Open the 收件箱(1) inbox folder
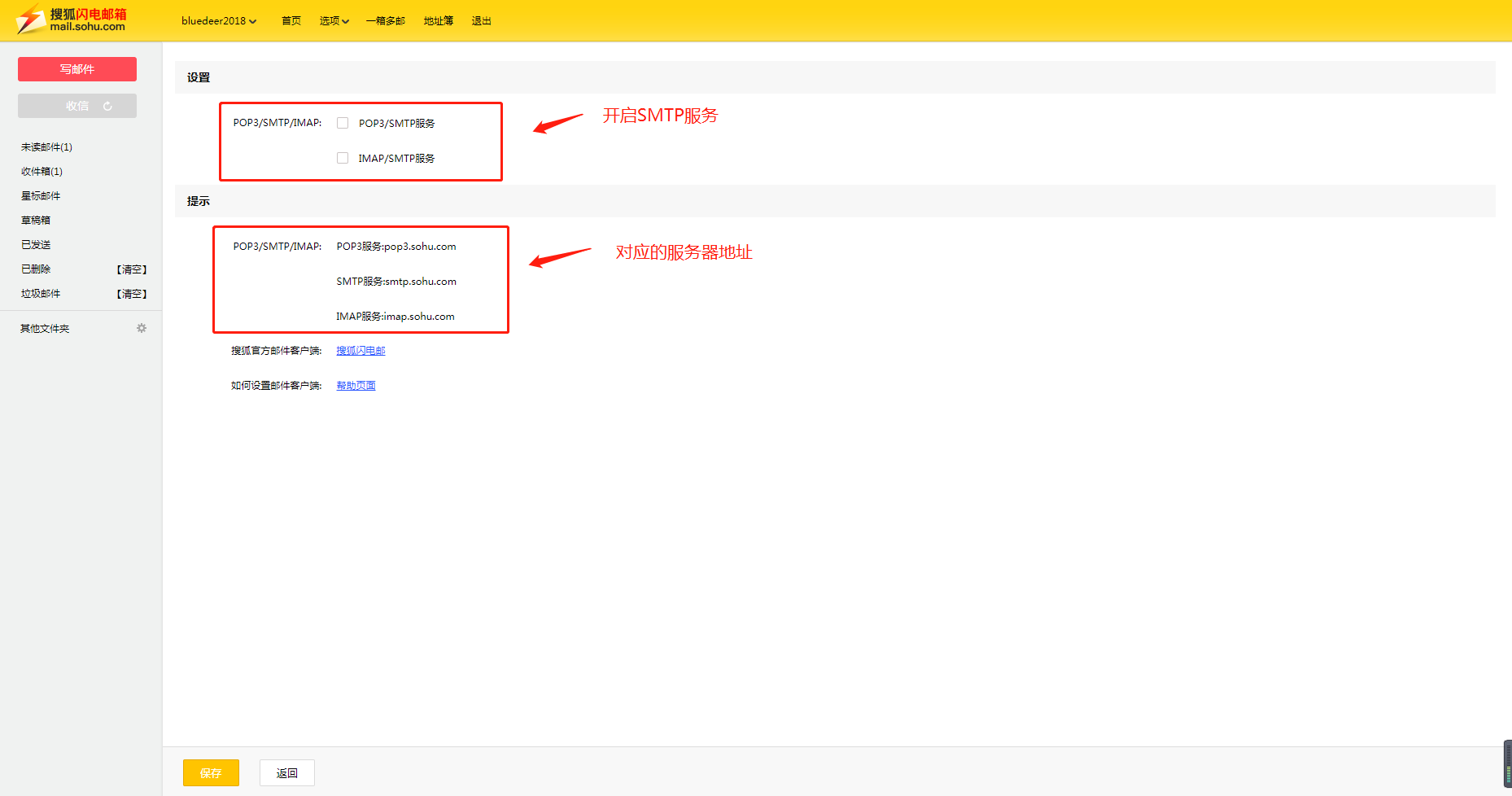The width and height of the screenshot is (1512, 796). pos(42,172)
